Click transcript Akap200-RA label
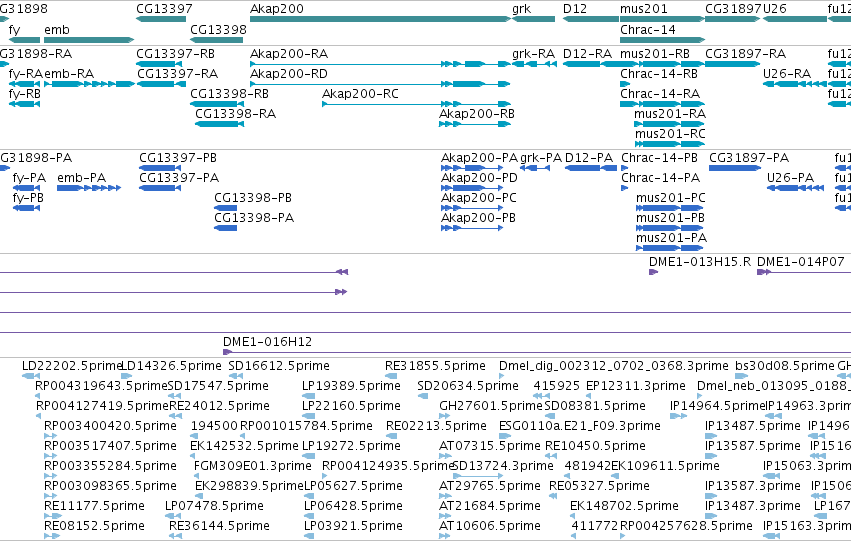This screenshot has height=541, width=851. [x=289, y=54]
